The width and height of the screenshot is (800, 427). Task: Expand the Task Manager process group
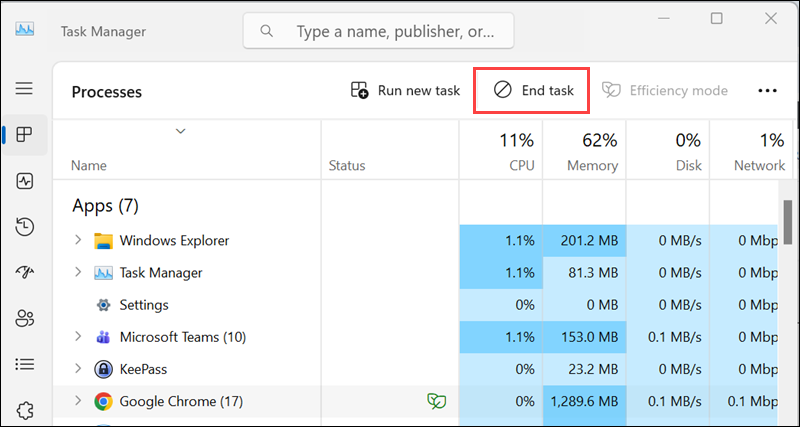(x=78, y=272)
